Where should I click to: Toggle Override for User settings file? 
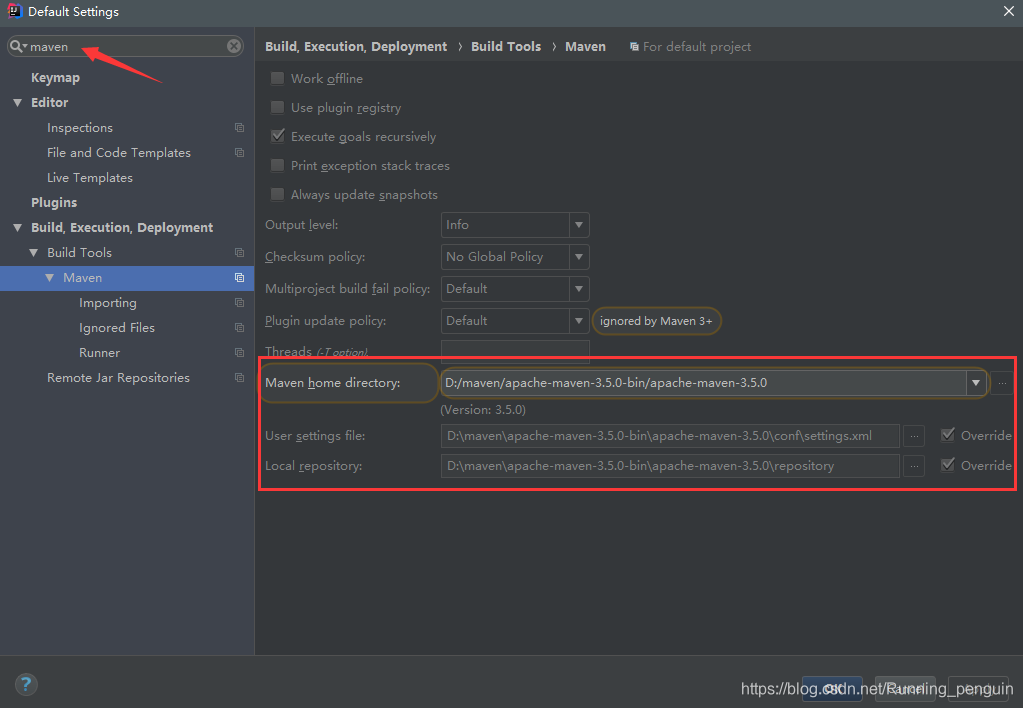pos(947,435)
